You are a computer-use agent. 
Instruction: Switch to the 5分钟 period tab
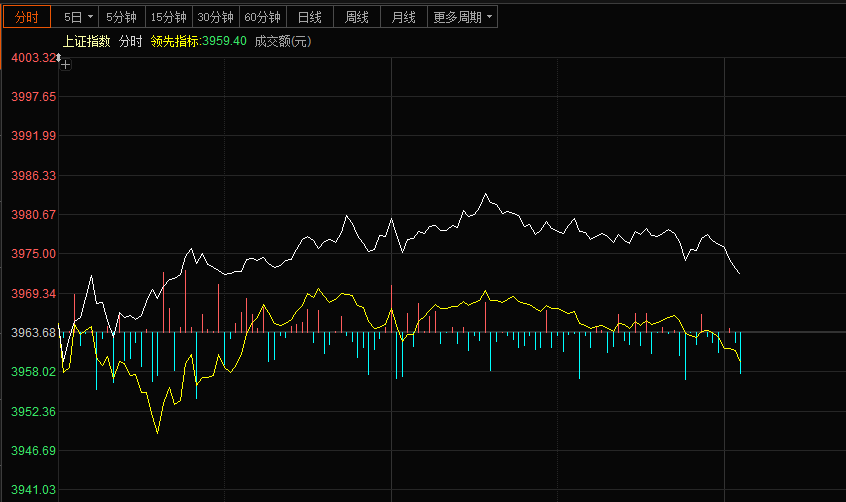pos(122,17)
